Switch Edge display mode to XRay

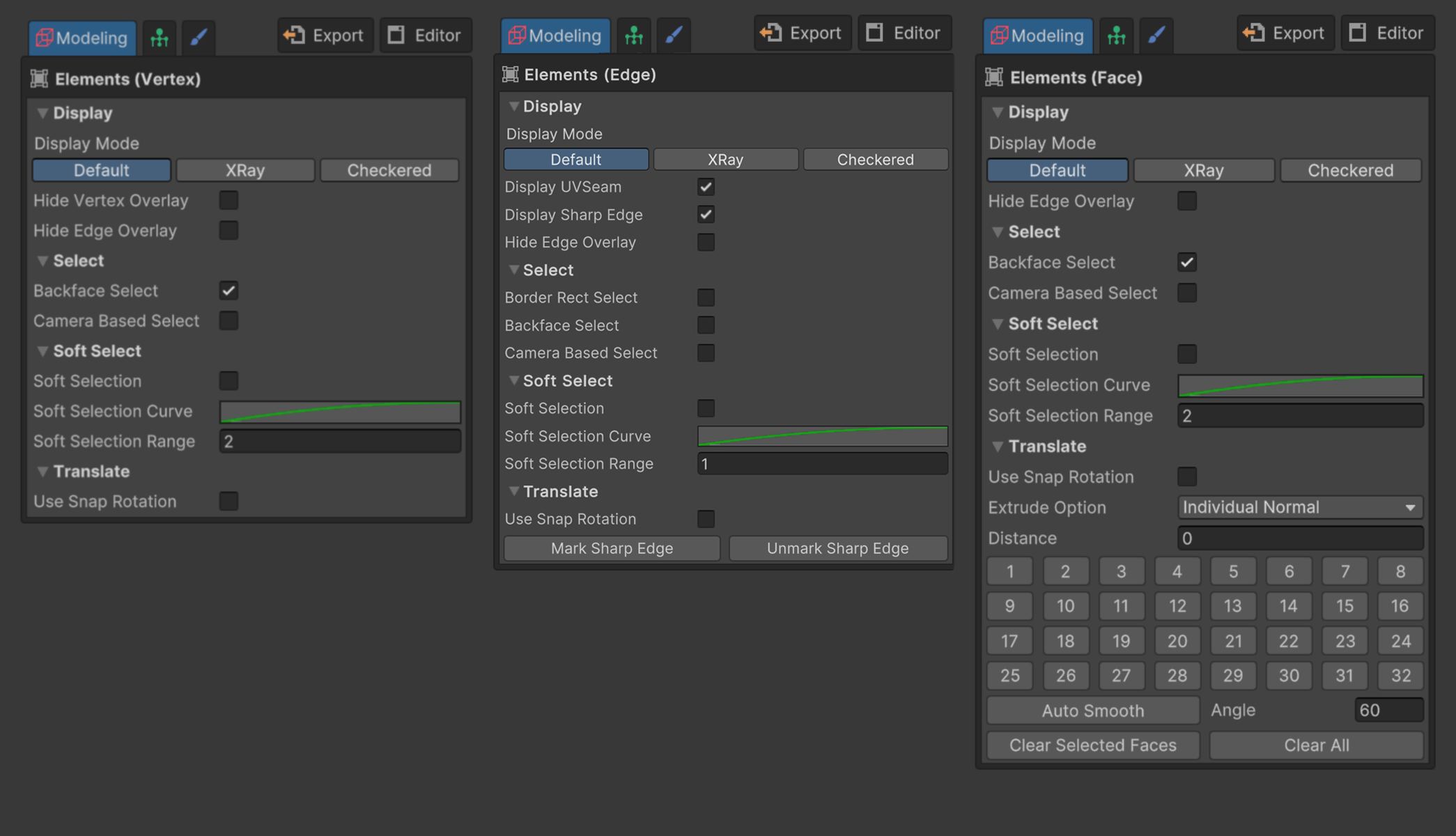pos(725,160)
